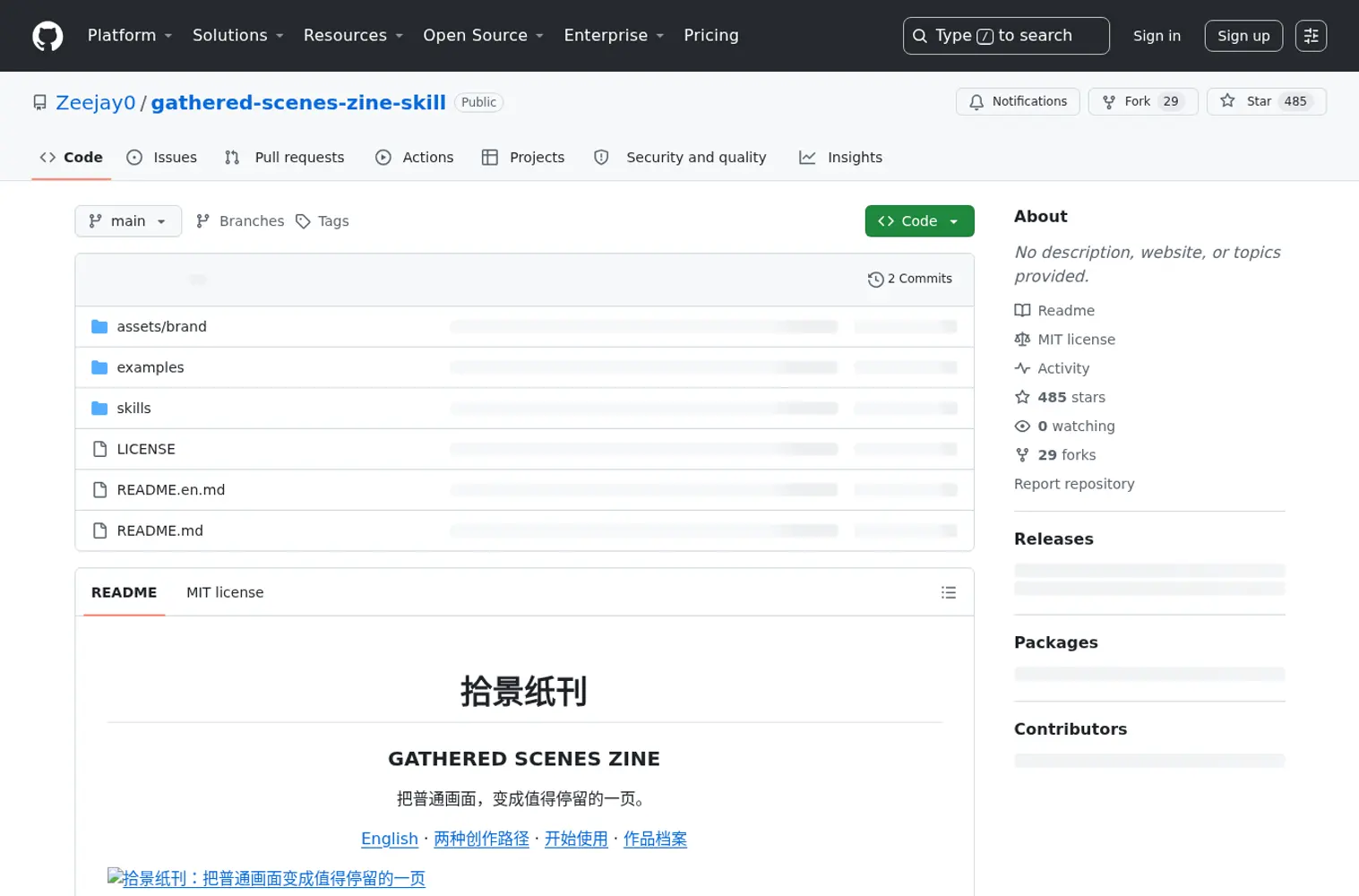Screen dimensions: 1359x896
Task: Open the README.md file
Action: pos(160,530)
